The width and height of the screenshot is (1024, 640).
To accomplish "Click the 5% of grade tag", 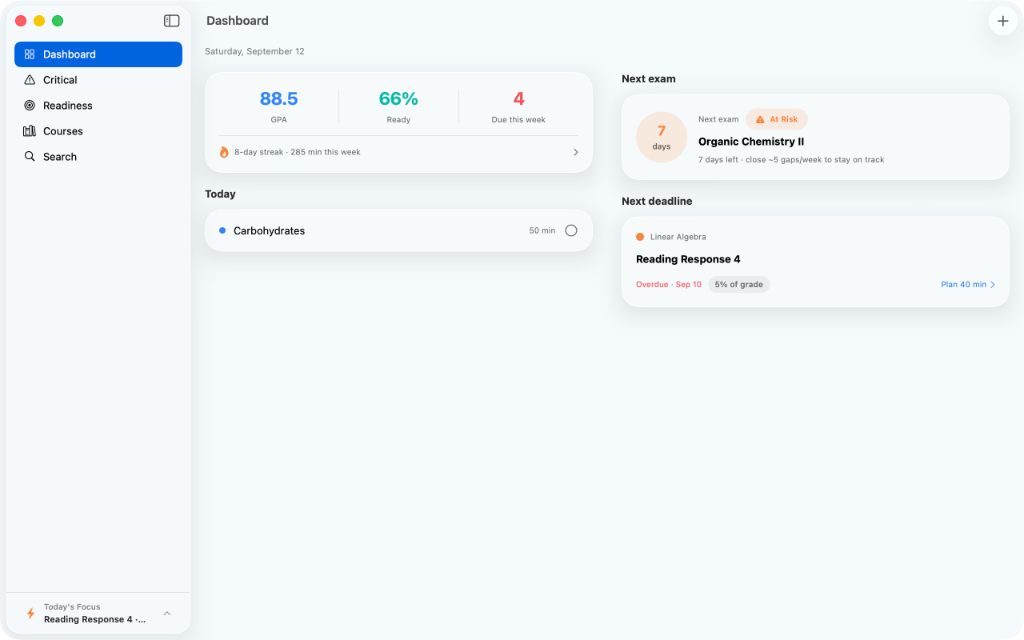I will (x=739, y=285).
